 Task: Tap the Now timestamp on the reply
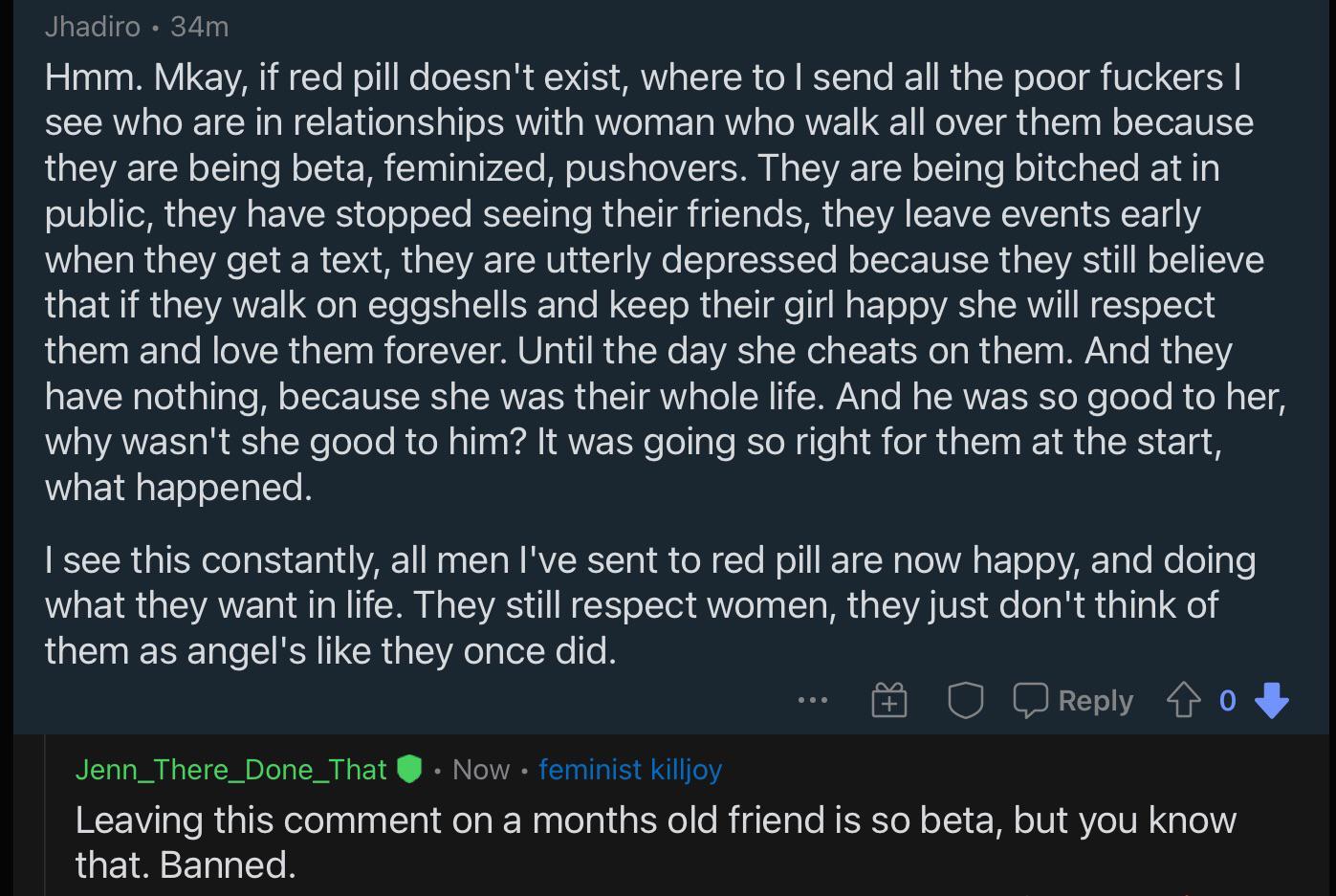[x=482, y=769]
